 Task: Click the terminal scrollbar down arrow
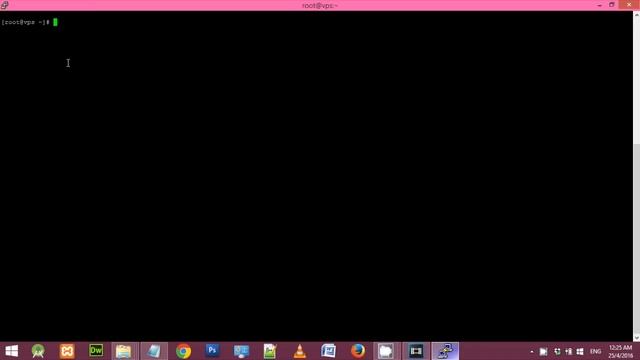tap(636, 338)
